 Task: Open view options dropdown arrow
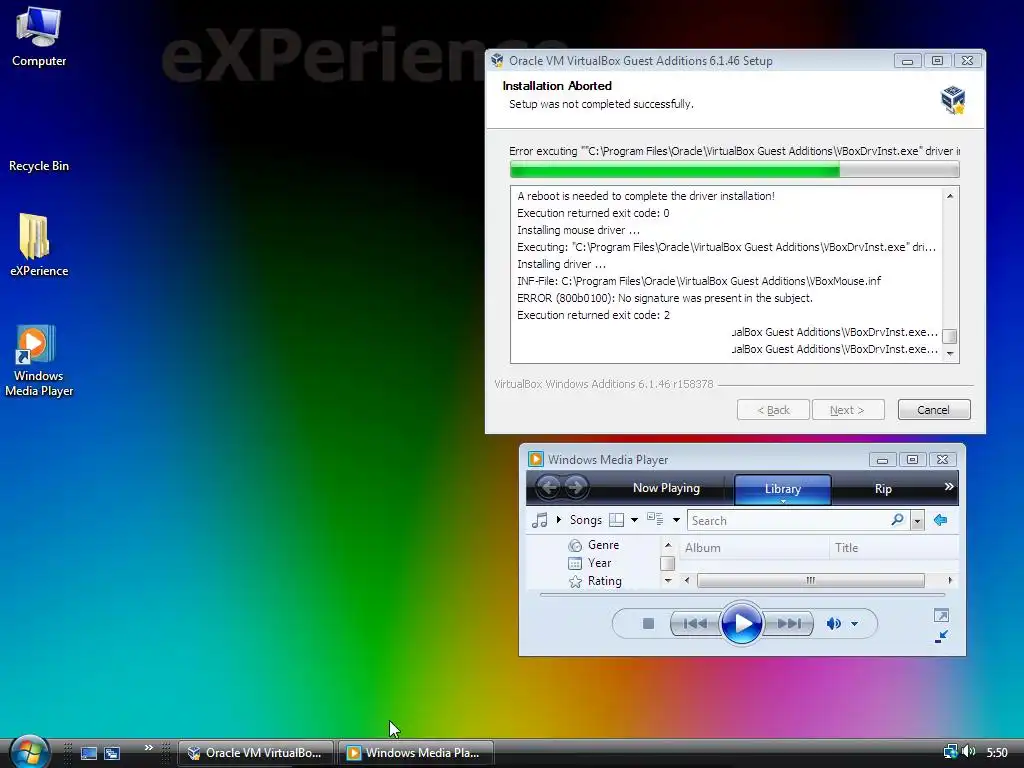click(677, 520)
